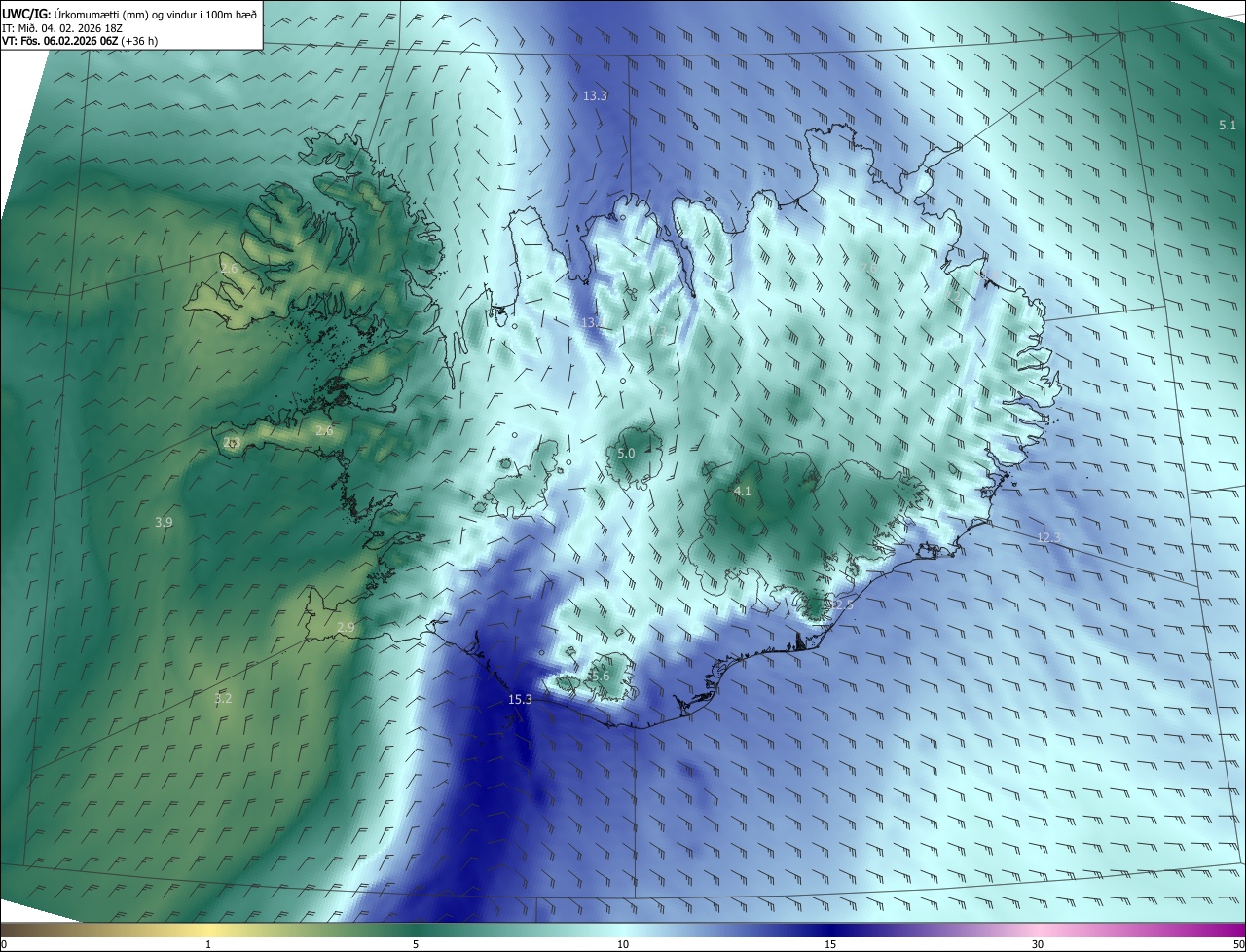1246x952 pixels.
Task: Click the valid time "VT: Fös. 06.02.2026 06Z"
Action: coord(59,41)
